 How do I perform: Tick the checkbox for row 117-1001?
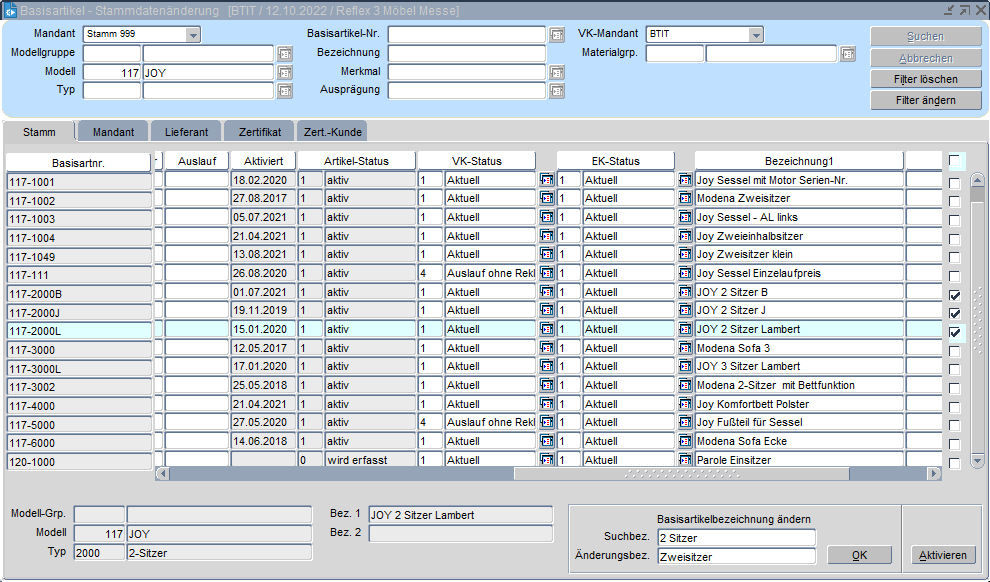[x=955, y=184]
